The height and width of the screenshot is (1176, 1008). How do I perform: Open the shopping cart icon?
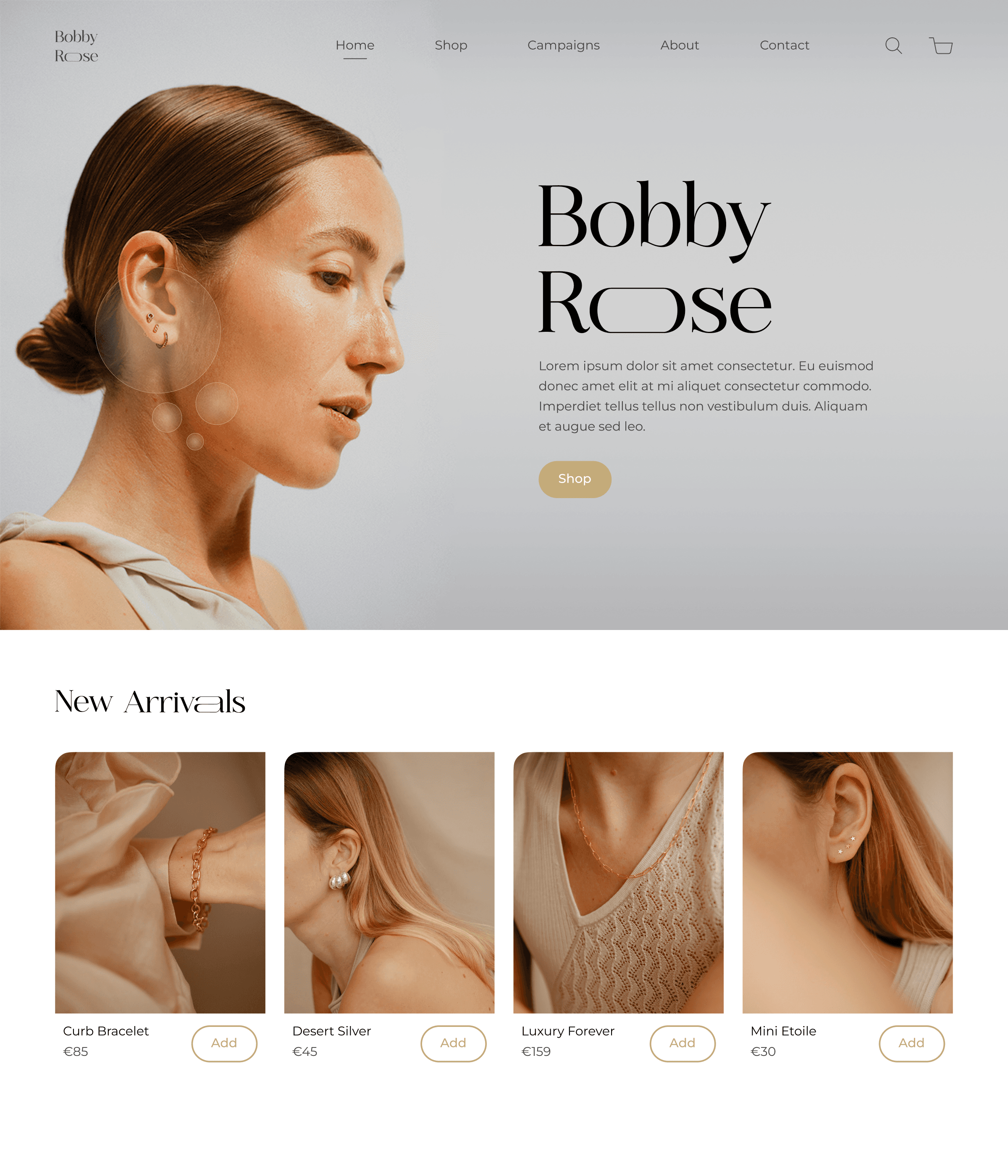pos(940,45)
